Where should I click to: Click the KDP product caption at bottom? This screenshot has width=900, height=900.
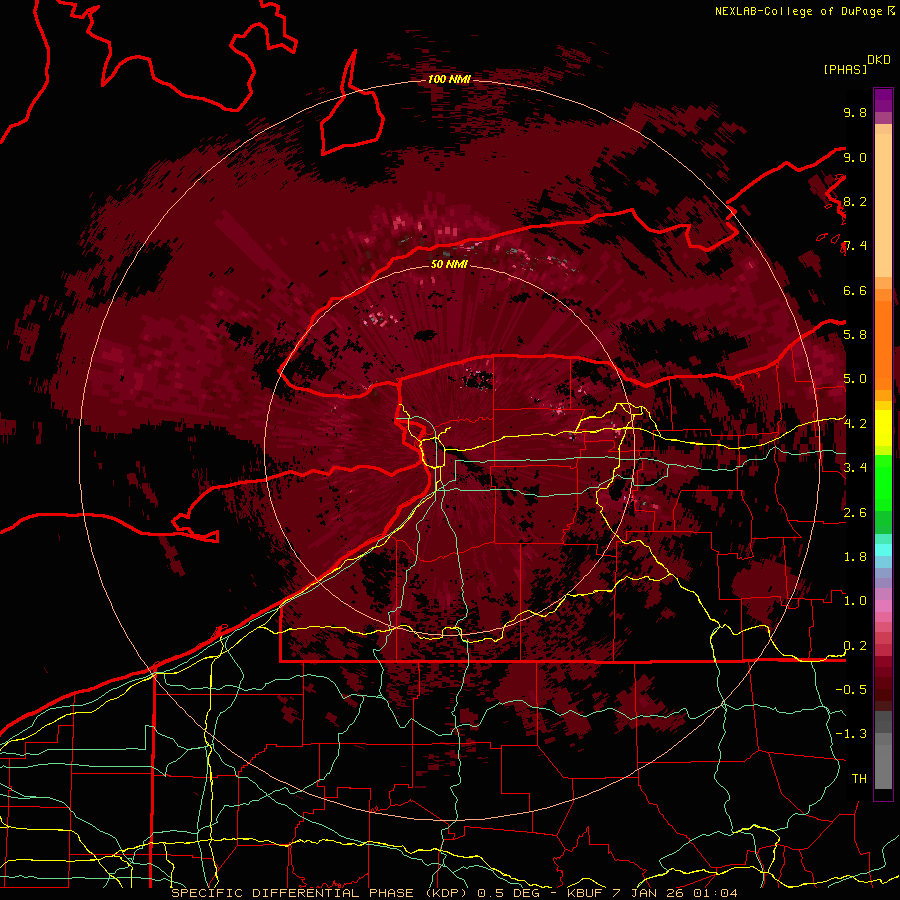pos(454,893)
